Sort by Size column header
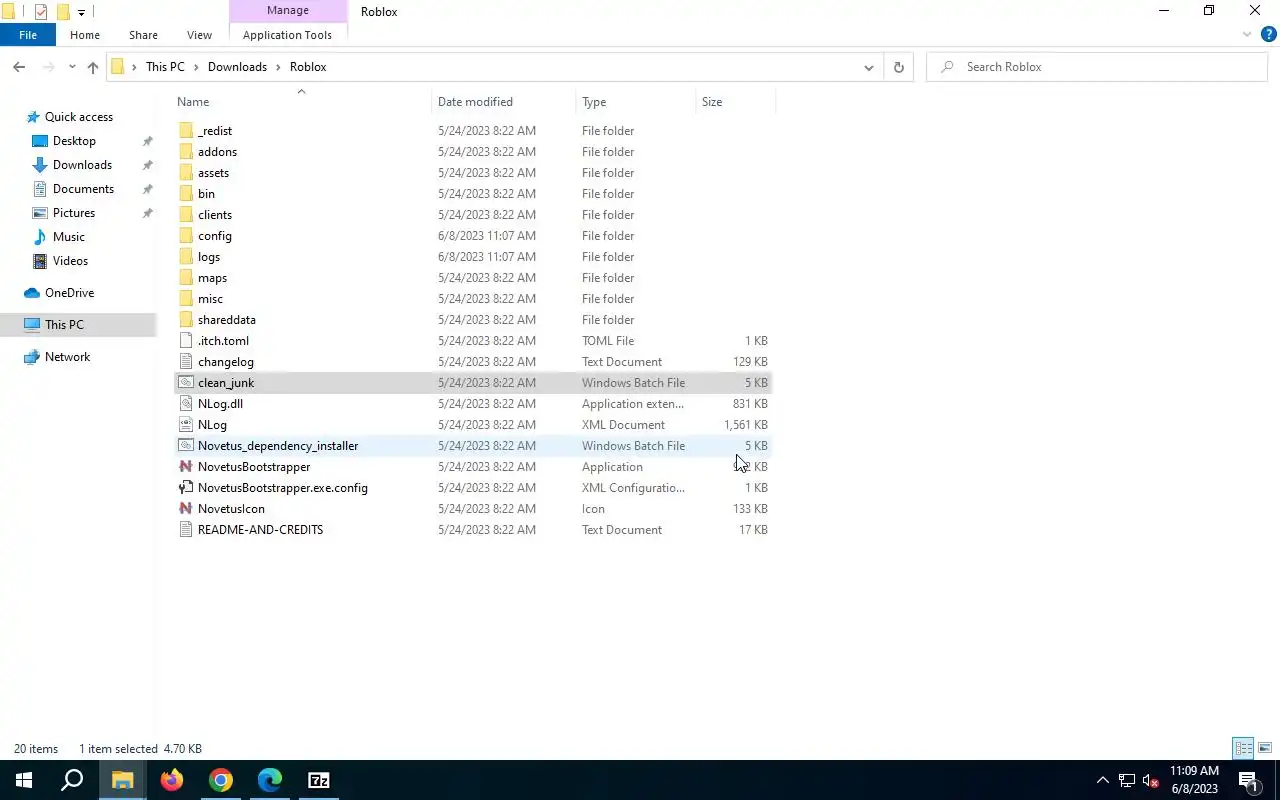The height and width of the screenshot is (800, 1280). point(735,102)
